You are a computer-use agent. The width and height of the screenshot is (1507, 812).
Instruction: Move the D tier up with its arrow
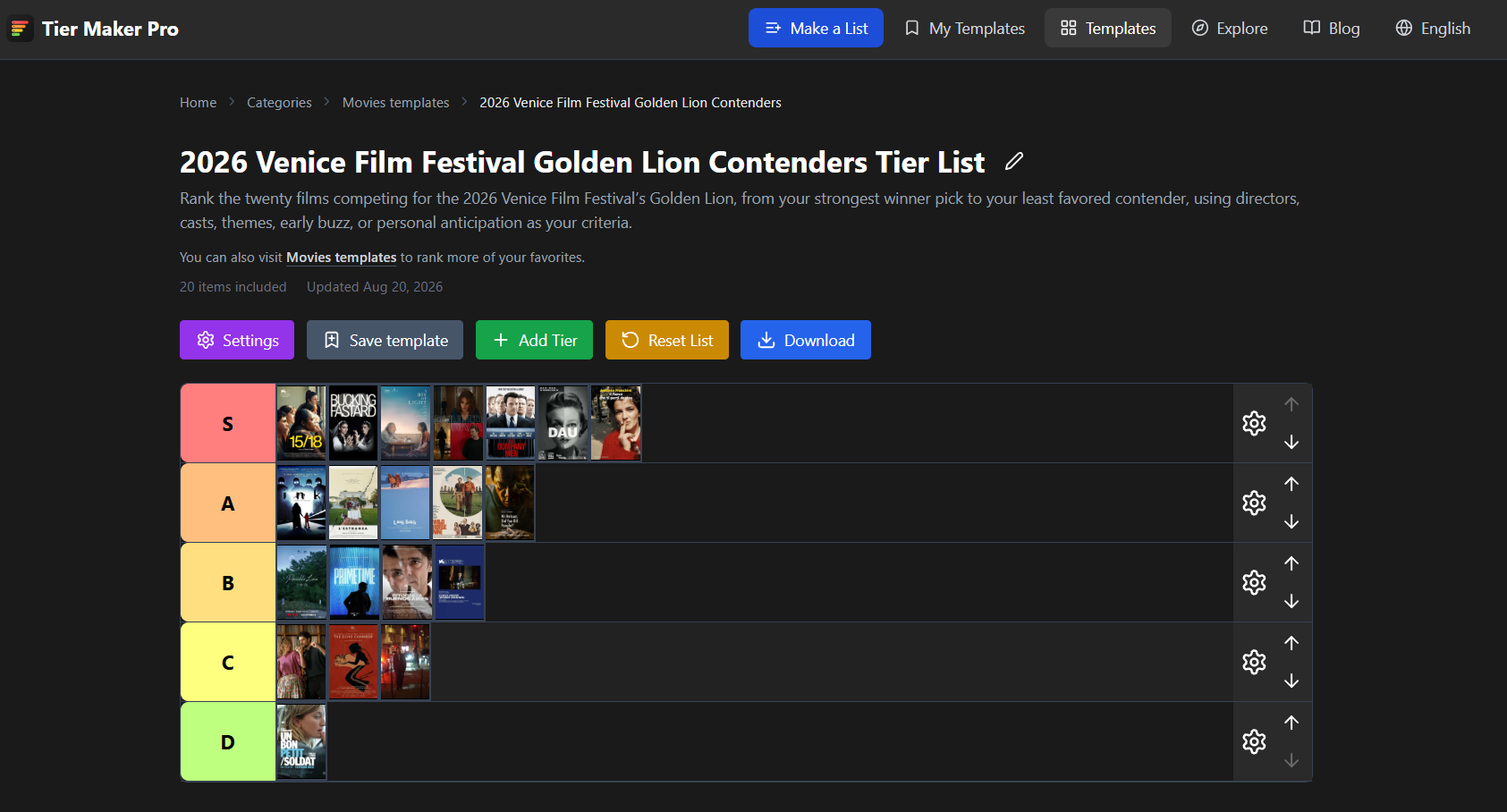pos(1291,723)
